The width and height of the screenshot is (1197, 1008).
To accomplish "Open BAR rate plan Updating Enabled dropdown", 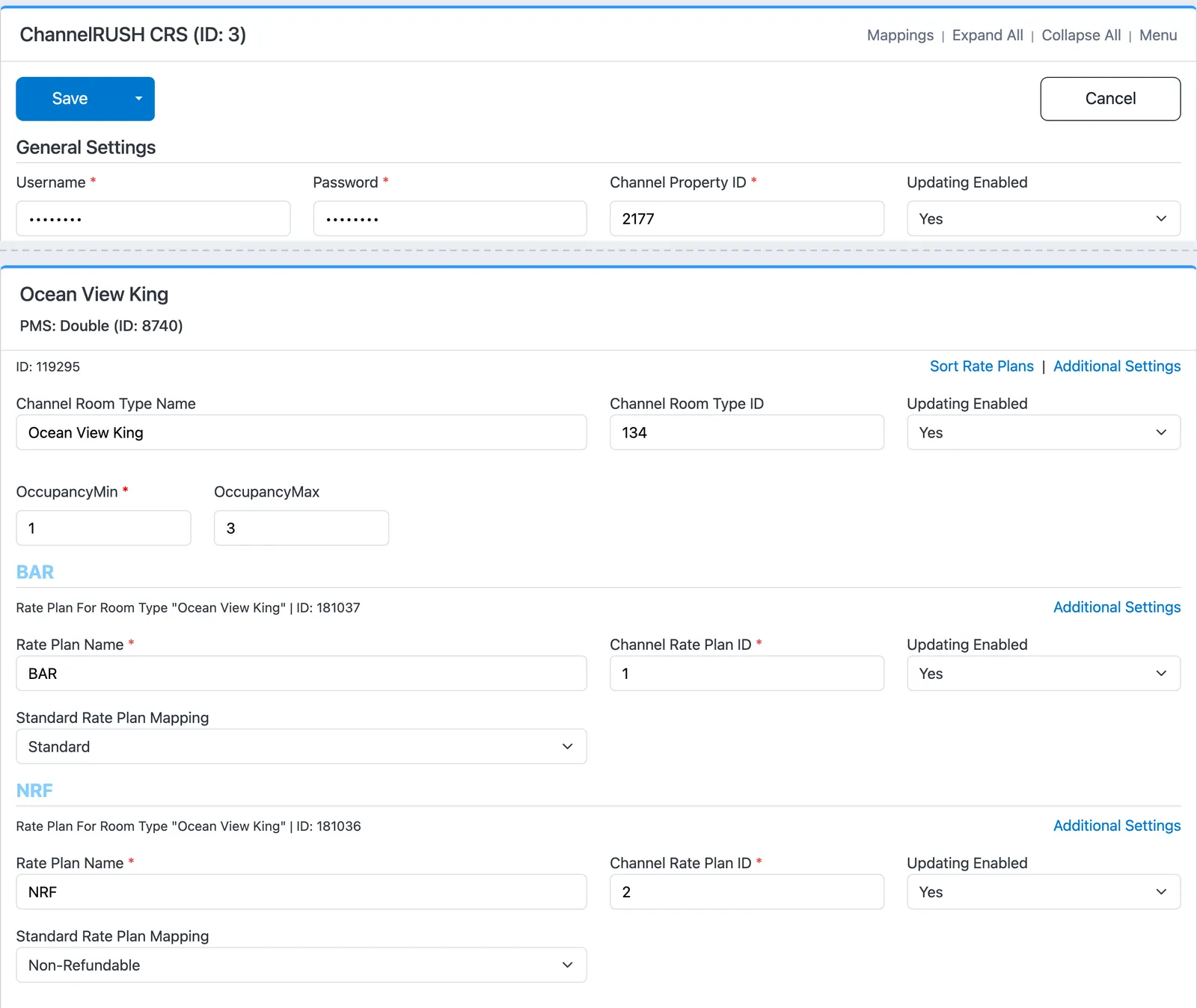I will coord(1044,673).
